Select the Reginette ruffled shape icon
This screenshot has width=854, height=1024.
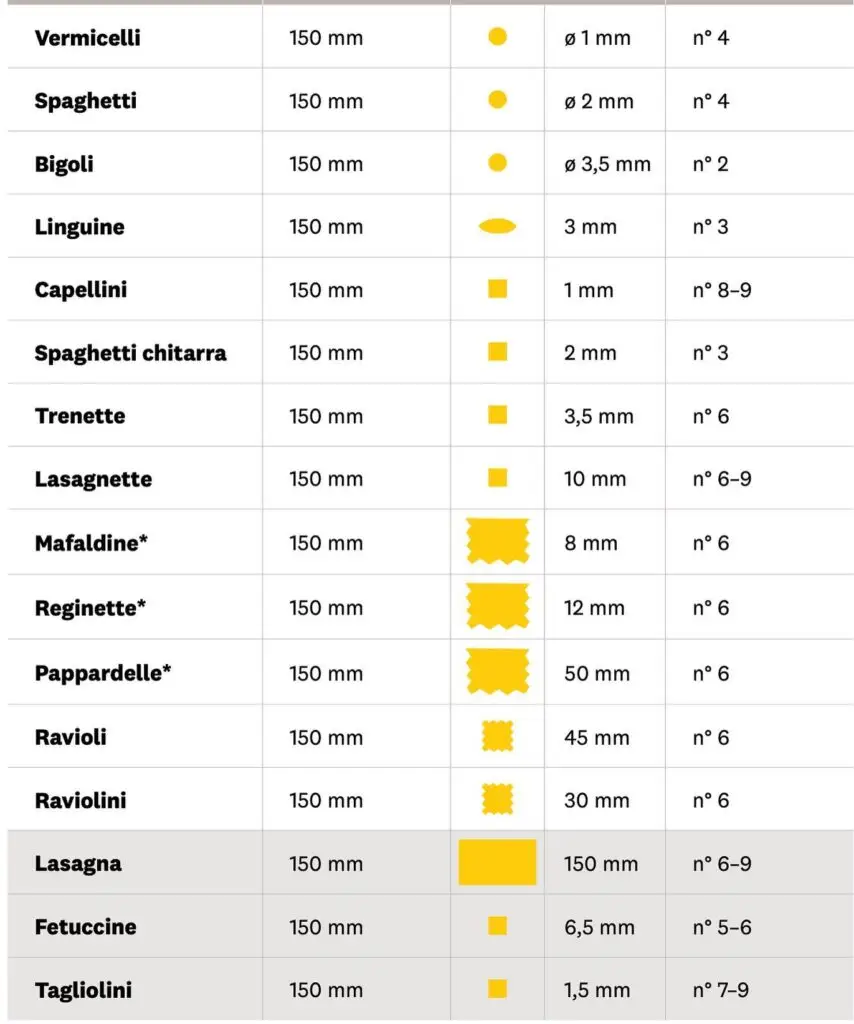click(x=497, y=606)
